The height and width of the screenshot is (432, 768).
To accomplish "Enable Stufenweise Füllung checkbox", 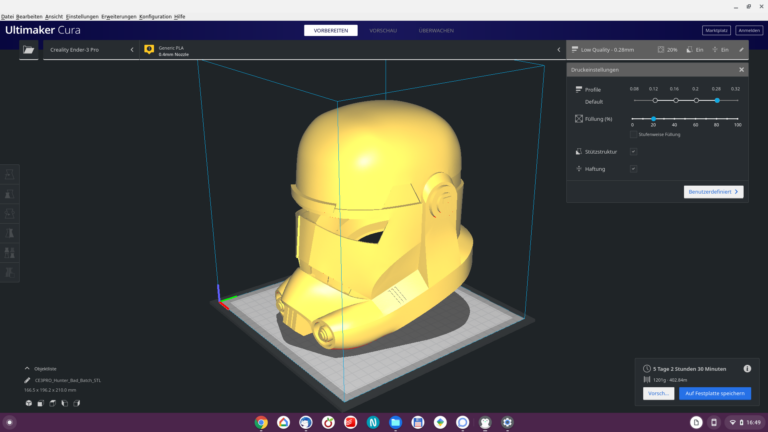I will tap(633, 133).
